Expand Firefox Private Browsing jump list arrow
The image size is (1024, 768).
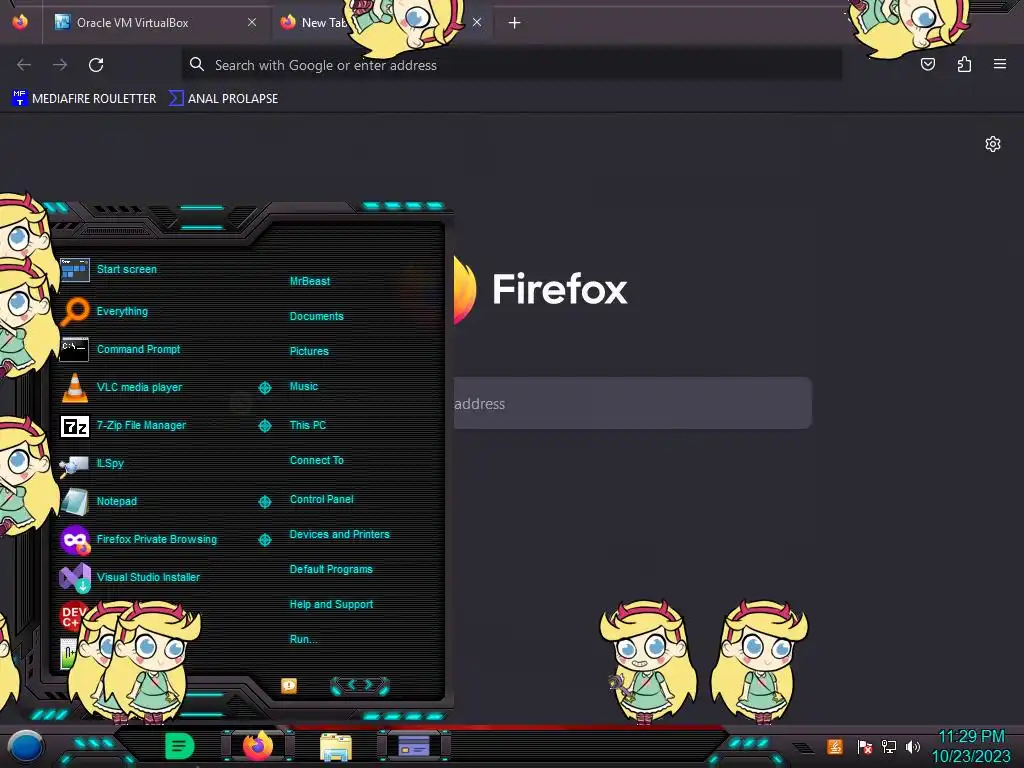pyautogui.click(x=264, y=539)
